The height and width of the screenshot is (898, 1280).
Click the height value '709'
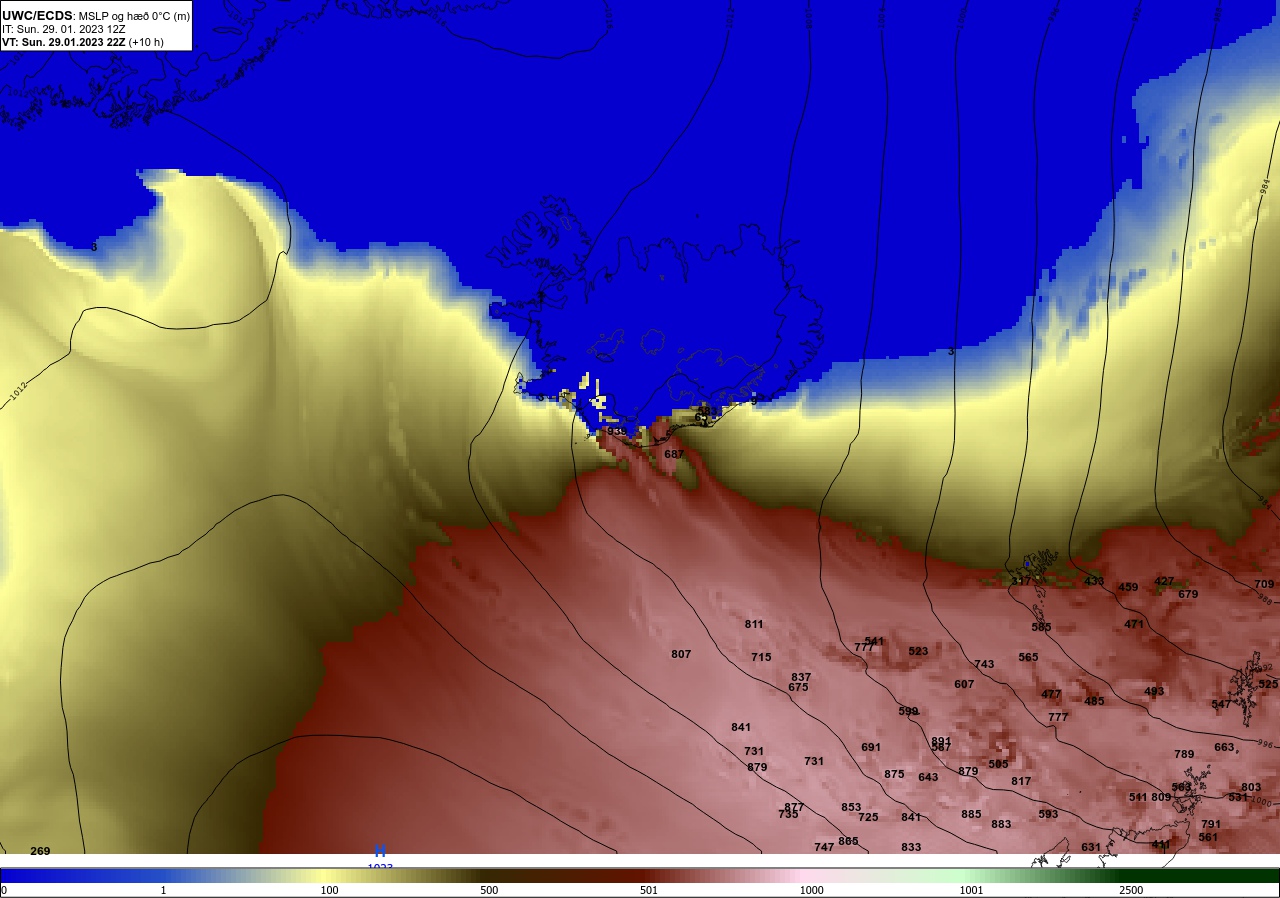(x=1264, y=584)
